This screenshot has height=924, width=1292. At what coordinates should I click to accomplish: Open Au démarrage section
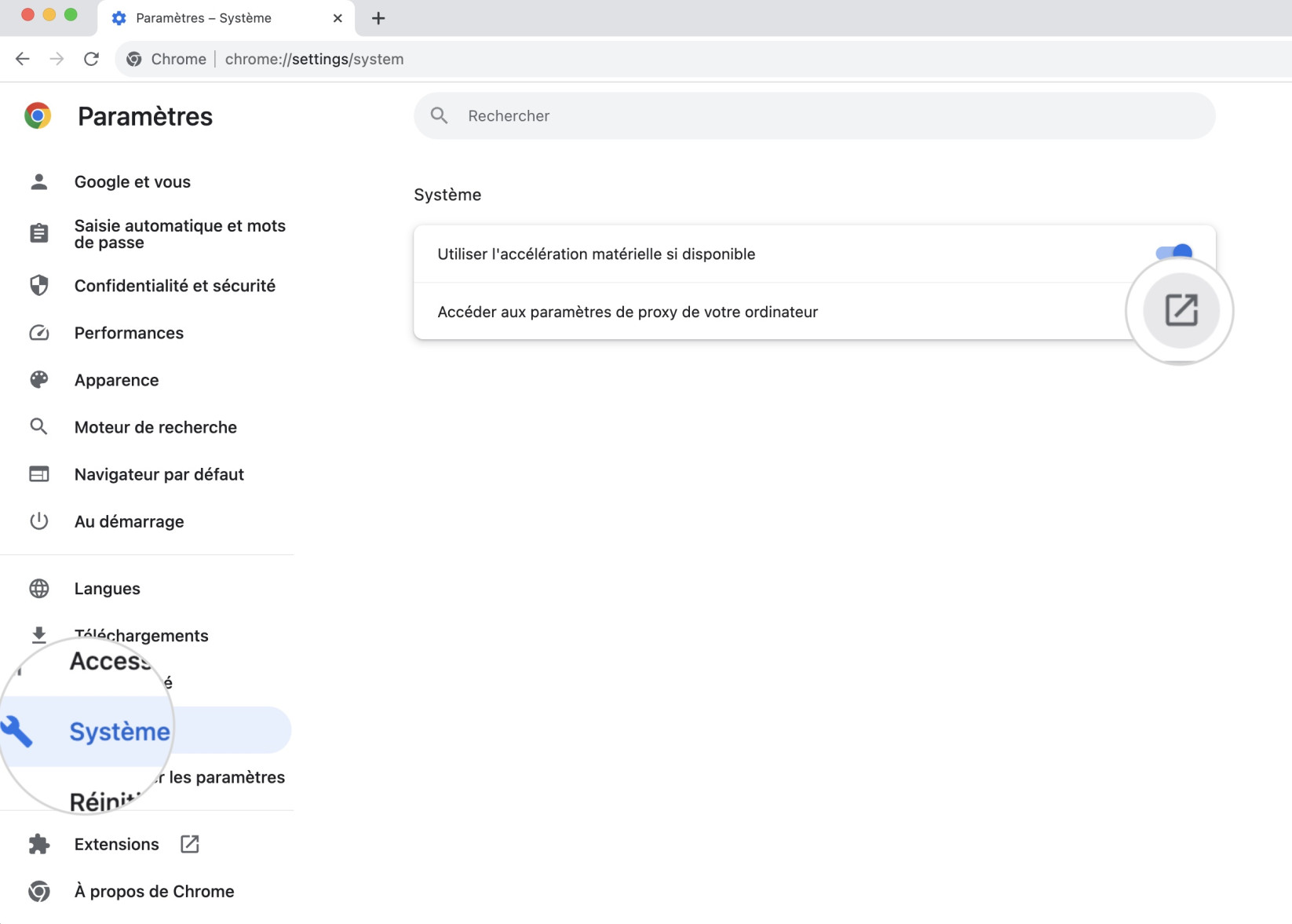pos(129,521)
